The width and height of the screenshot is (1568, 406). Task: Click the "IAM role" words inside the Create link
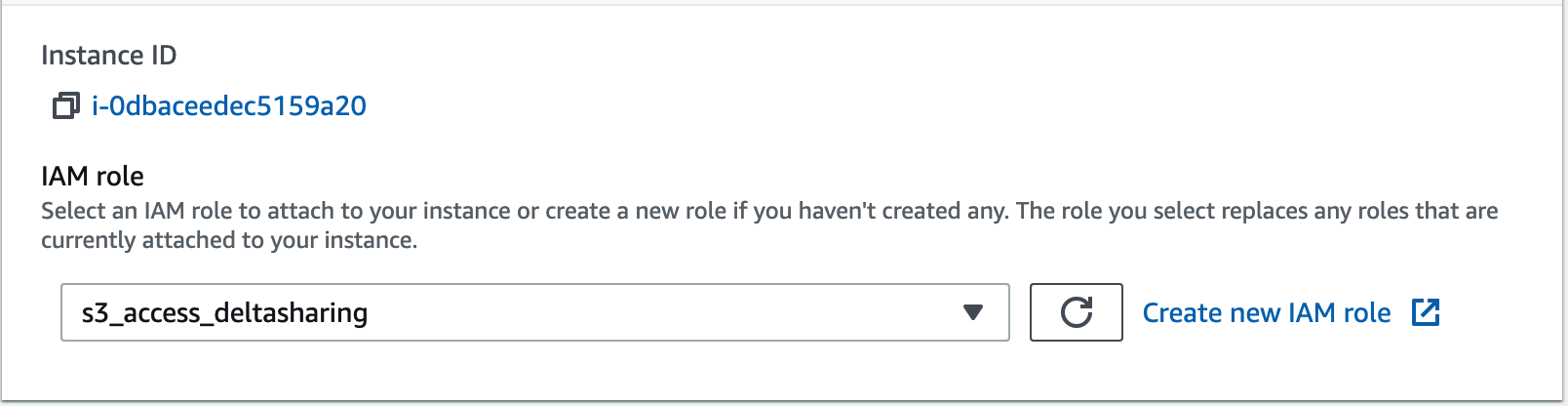pyautogui.click(x=1340, y=312)
